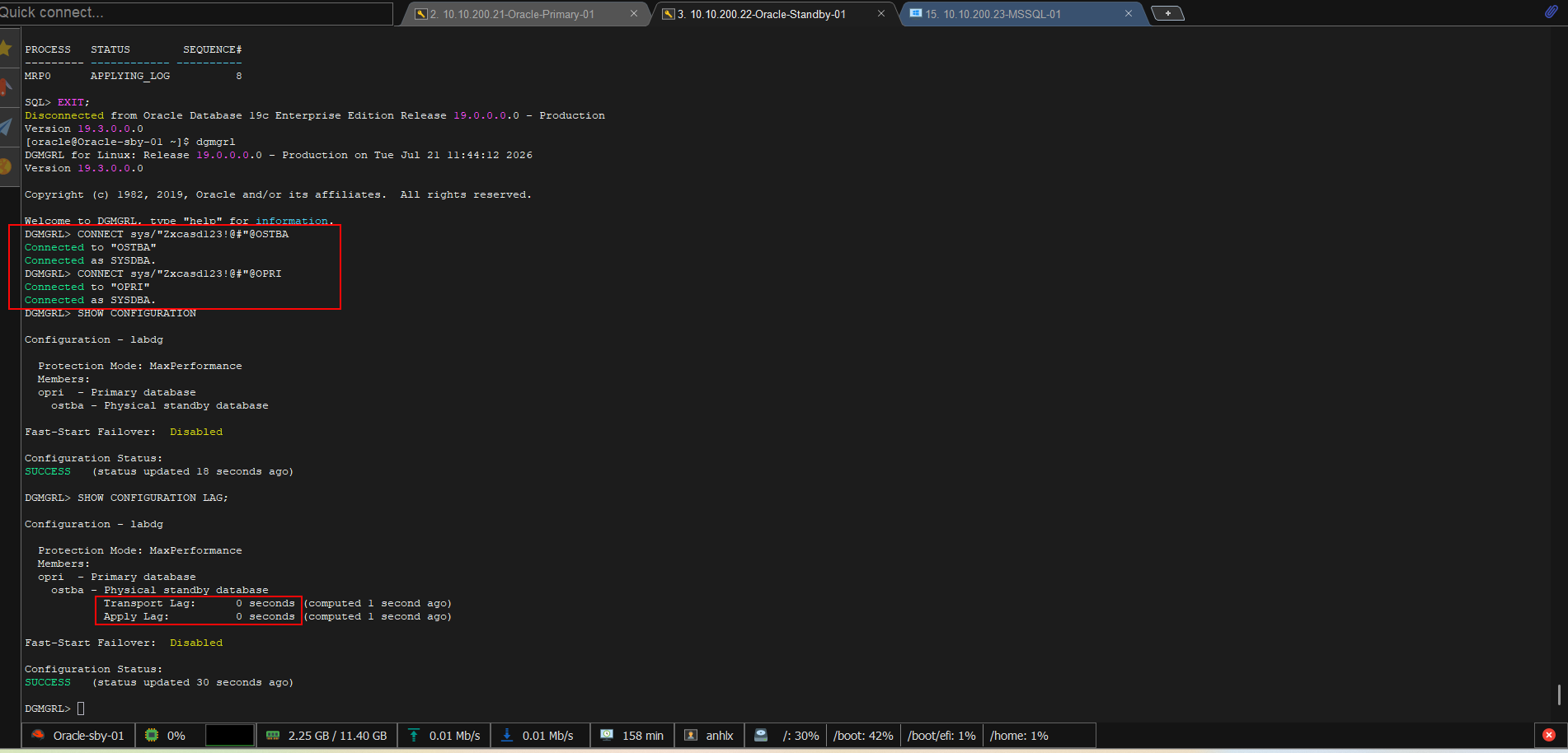Open the Macros paper-plane sidebar icon
Screen dimensions: 1568x753
click(6, 127)
